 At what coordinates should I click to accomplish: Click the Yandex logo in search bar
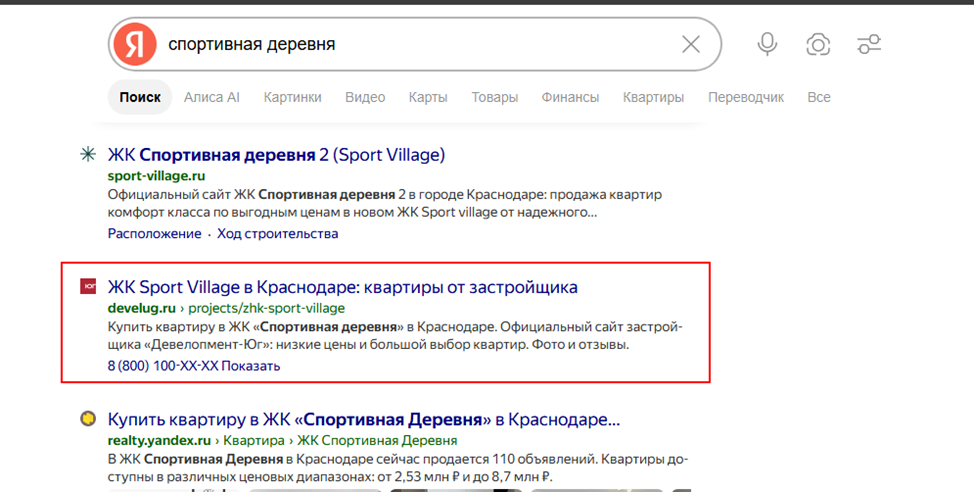[x=135, y=44]
